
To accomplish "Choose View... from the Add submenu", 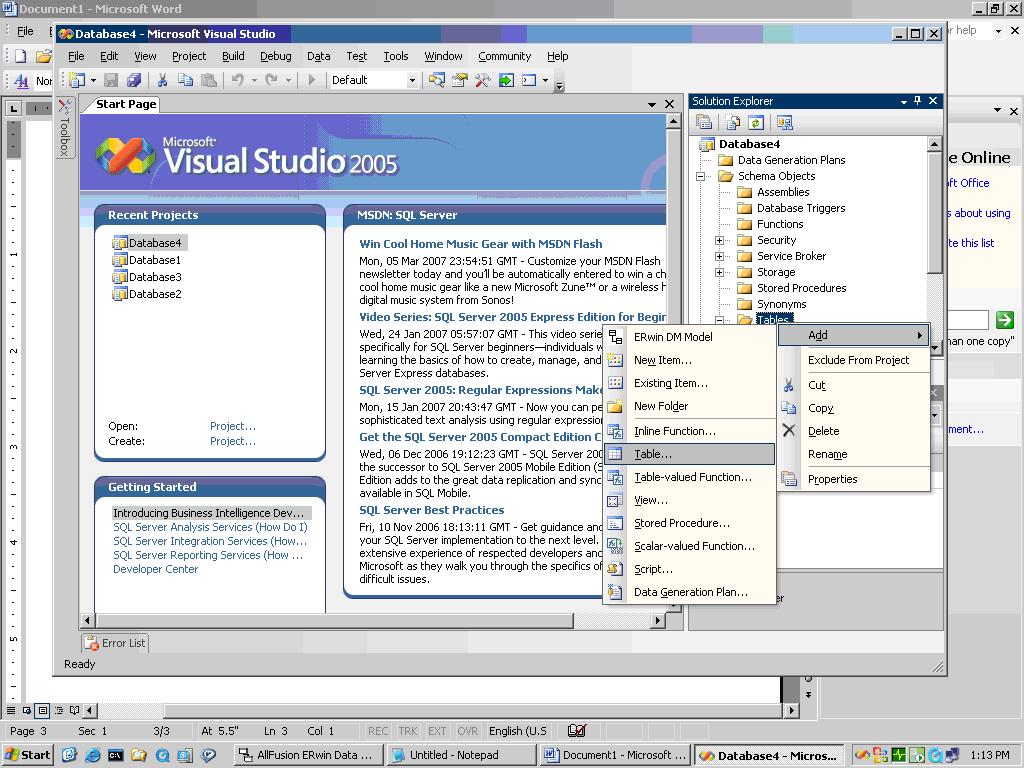I will click(x=690, y=500).
